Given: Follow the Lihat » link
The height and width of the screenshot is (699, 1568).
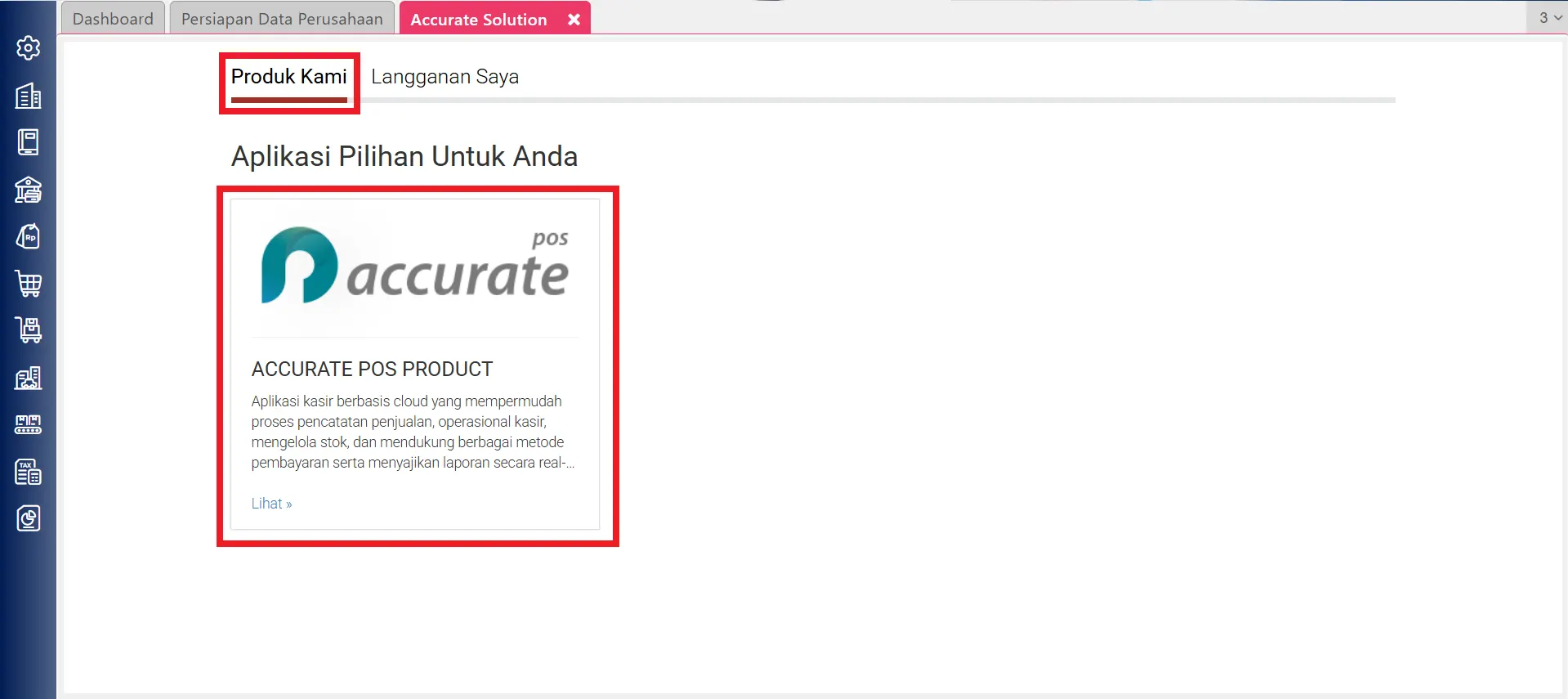Looking at the screenshot, I should [271, 504].
